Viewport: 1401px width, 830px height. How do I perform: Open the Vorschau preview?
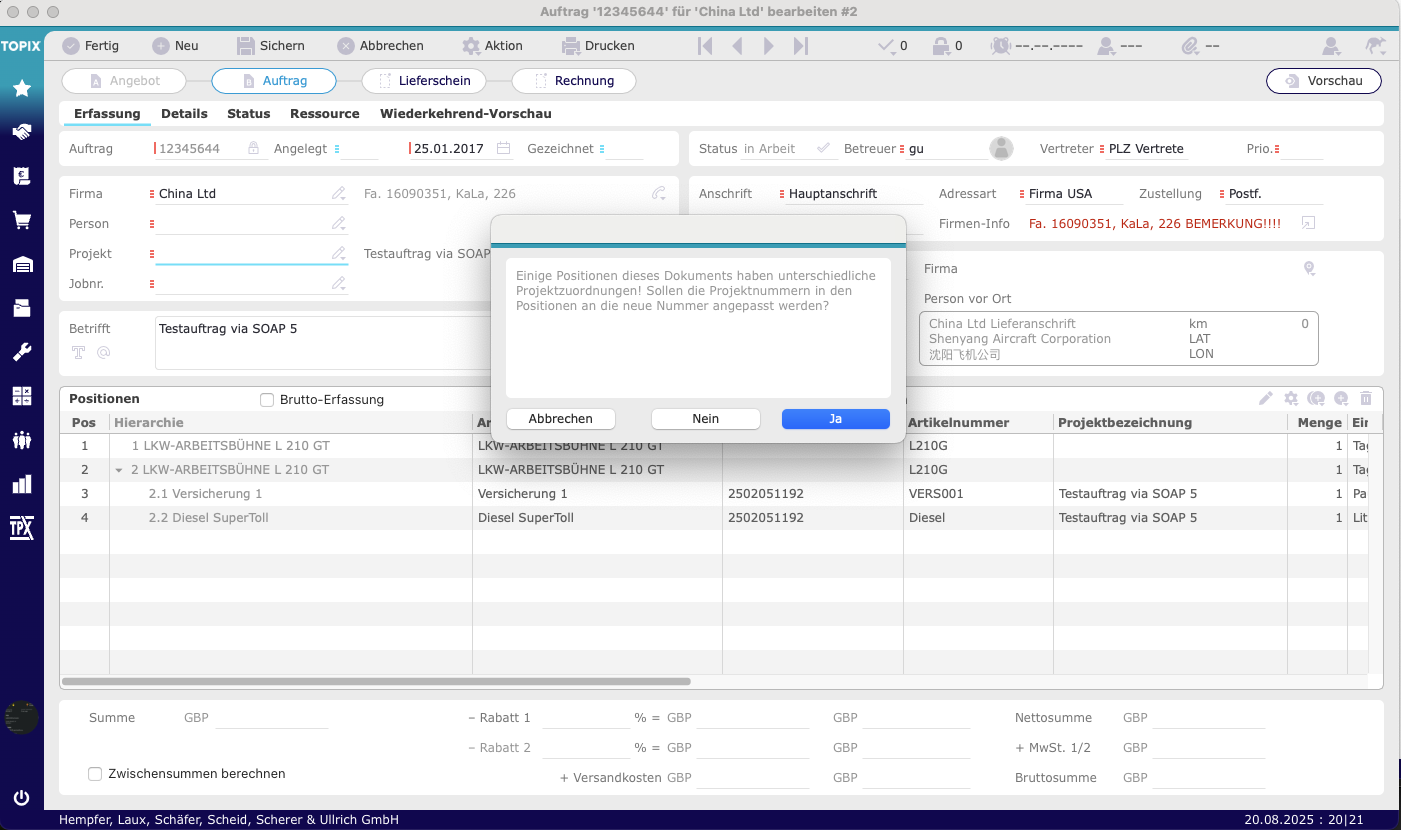tap(1324, 81)
